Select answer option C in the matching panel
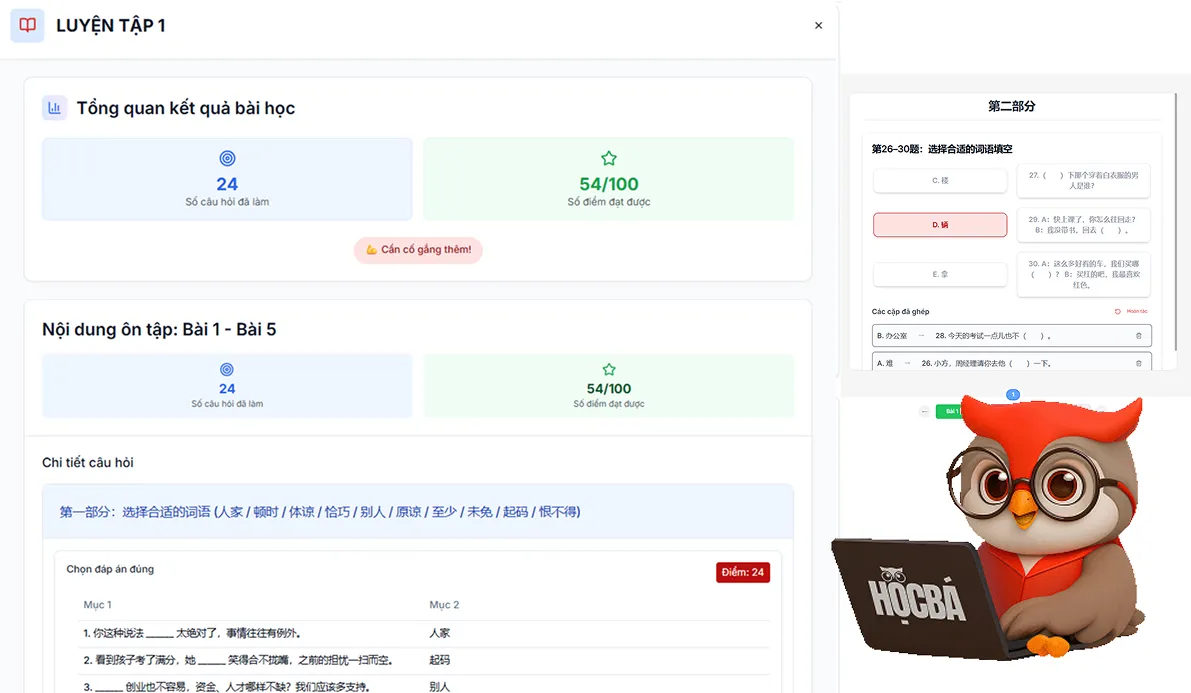This screenshot has width=1191, height=693. 940,181
